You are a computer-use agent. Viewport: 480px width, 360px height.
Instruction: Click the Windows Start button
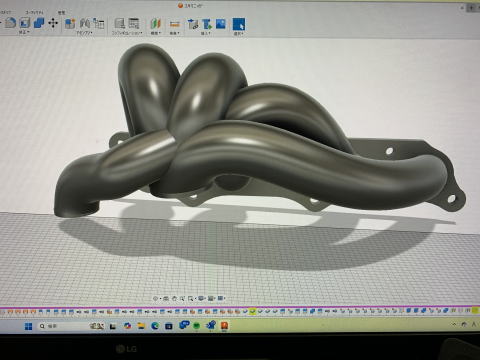29,326
